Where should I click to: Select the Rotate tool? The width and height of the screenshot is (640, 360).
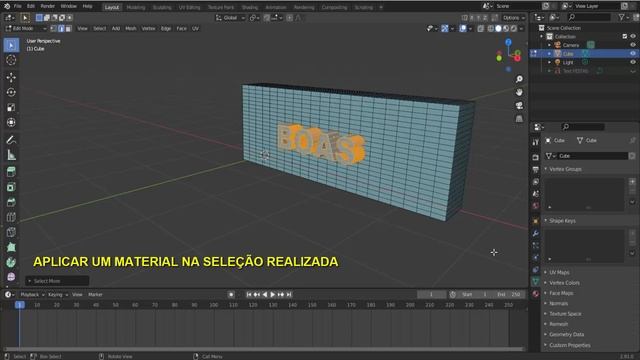[x=11, y=92]
